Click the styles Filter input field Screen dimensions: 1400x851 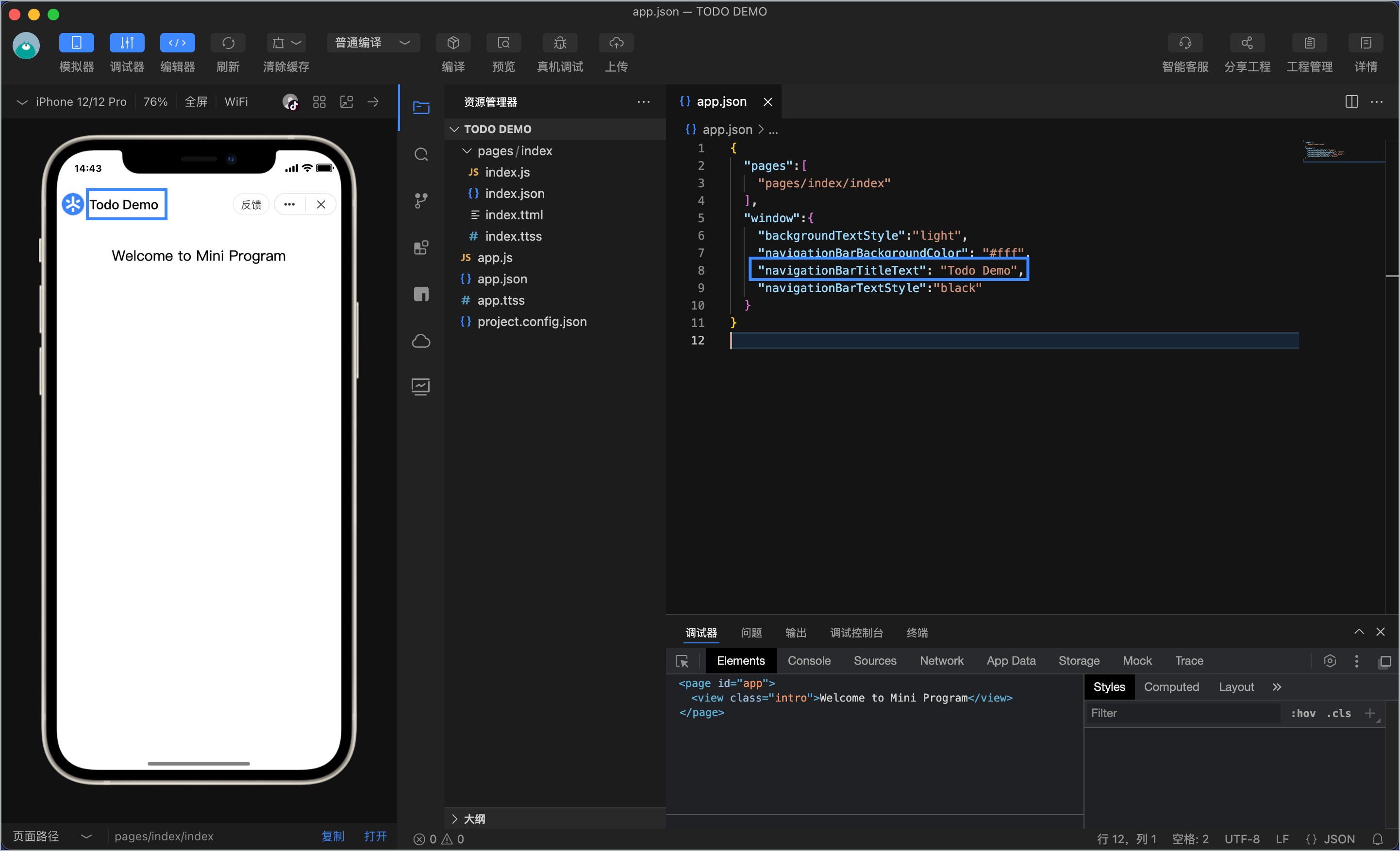[x=1183, y=714]
